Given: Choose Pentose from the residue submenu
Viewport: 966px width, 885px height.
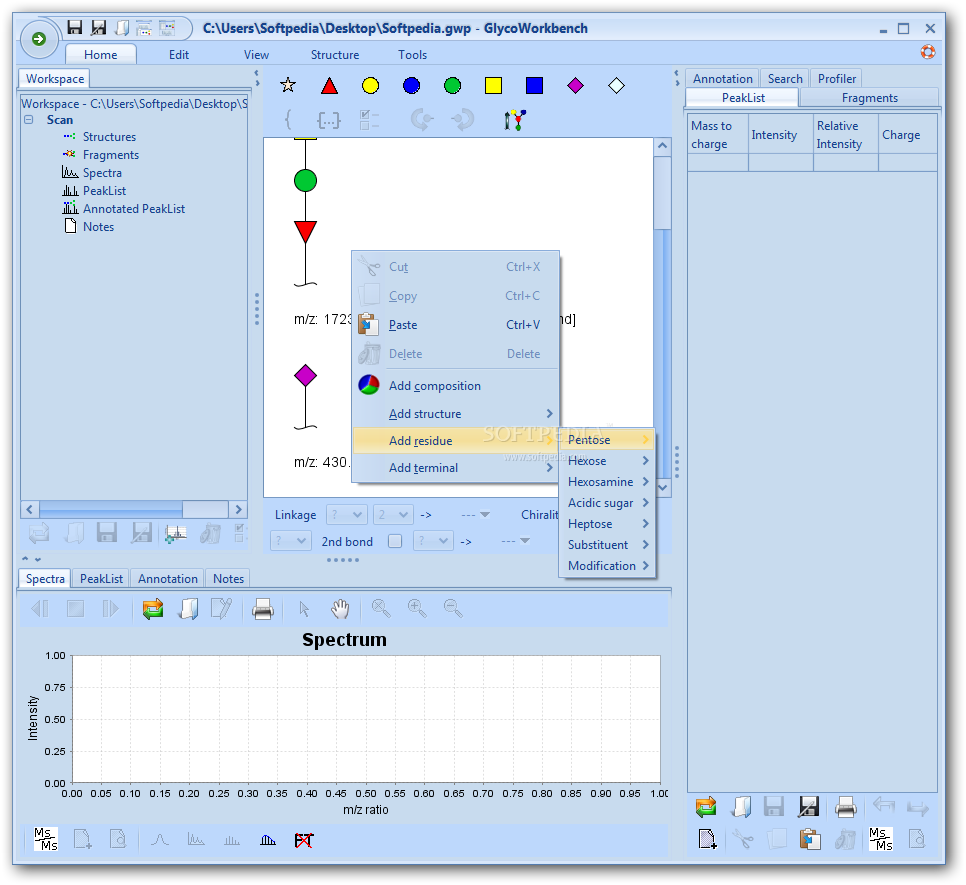Looking at the screenshot, I should [x=607, y=440].
